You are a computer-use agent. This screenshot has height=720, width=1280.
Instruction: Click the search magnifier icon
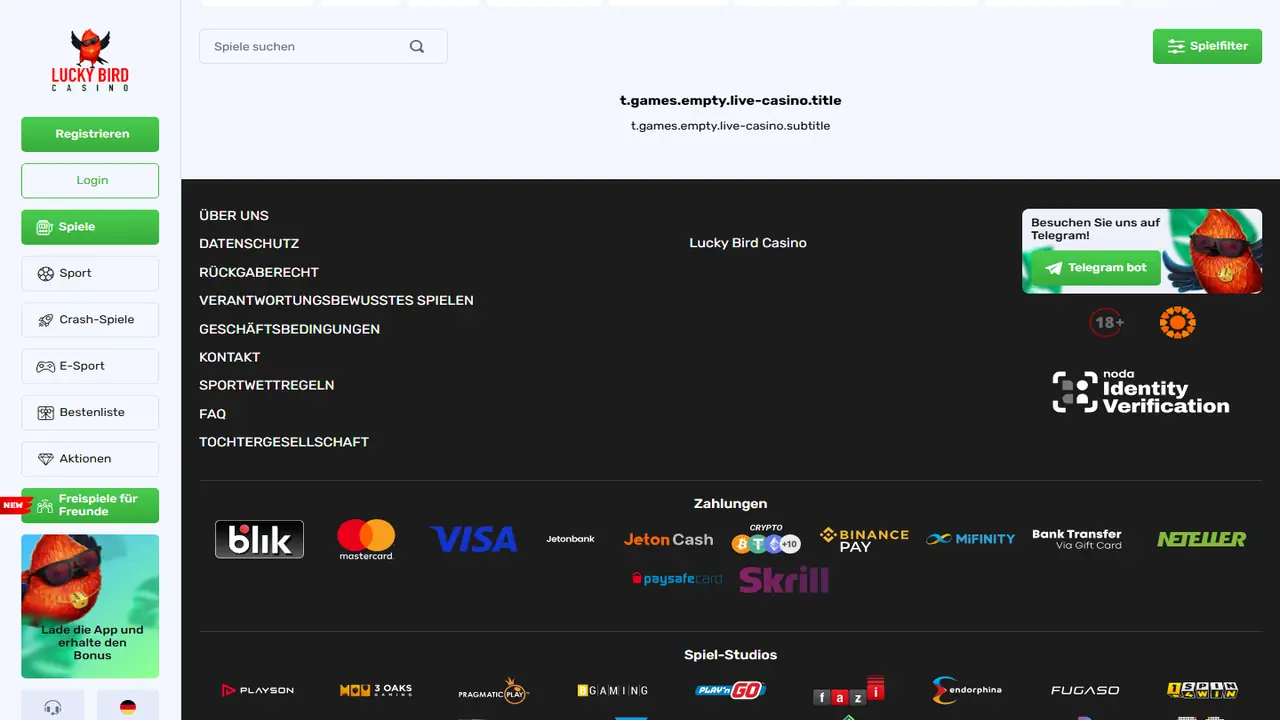tap(417, 46)
